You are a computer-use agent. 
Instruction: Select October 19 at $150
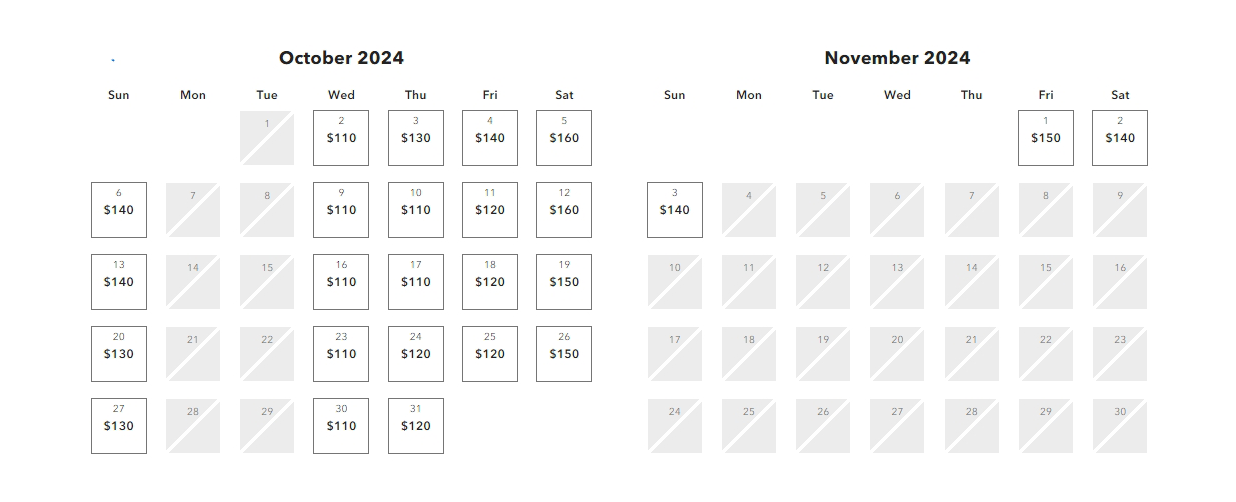[x=564, y=282]
